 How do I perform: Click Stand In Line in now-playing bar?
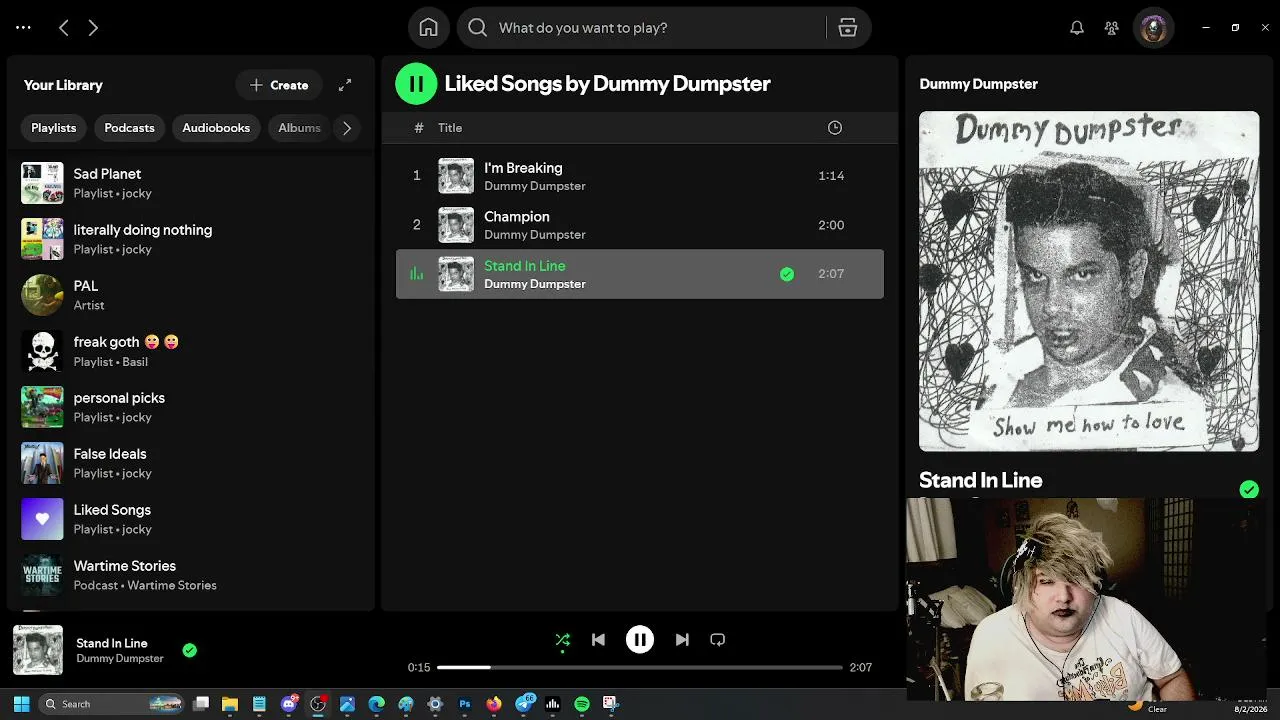(112, 643)
